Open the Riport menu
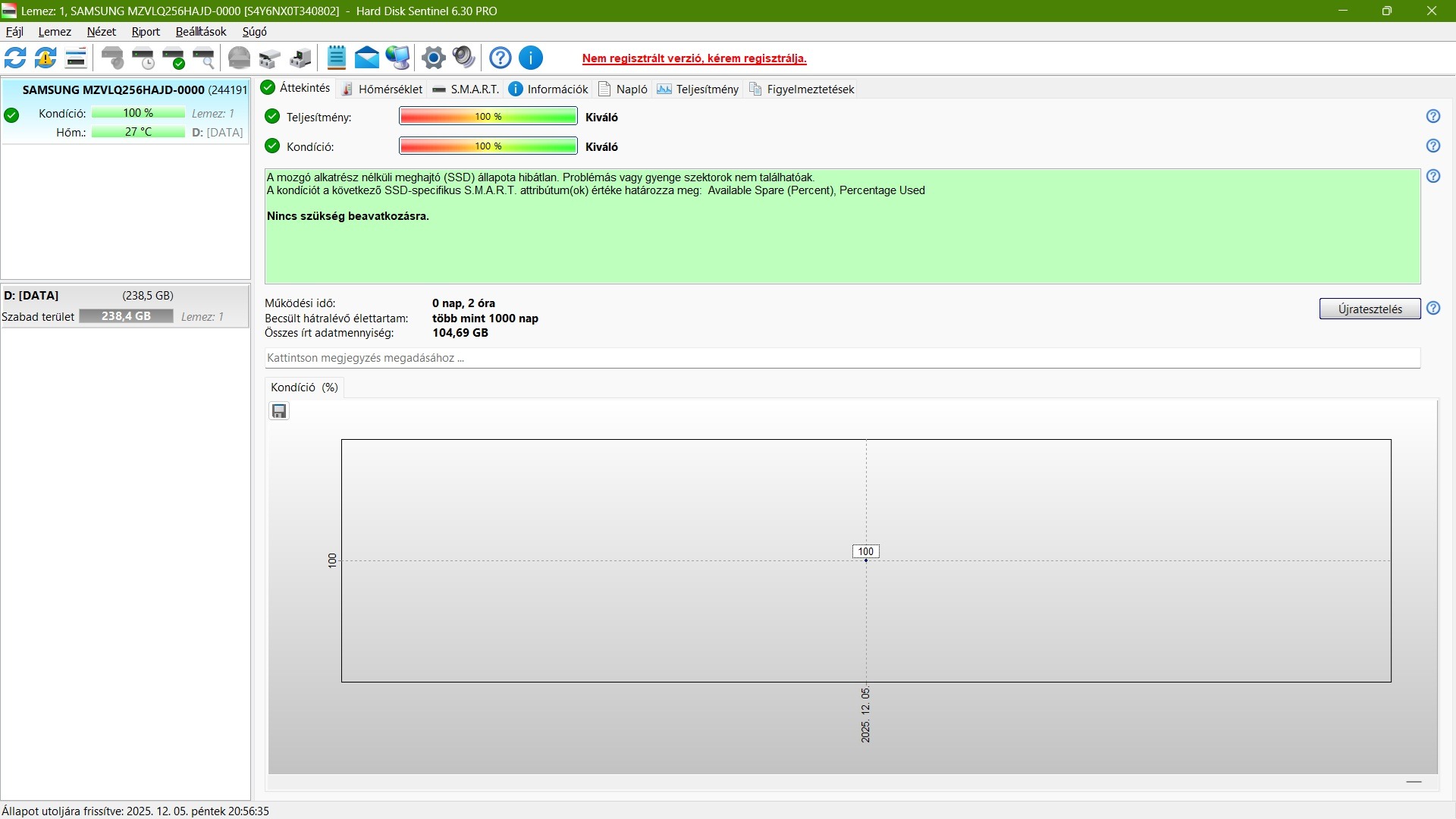This screenshot has width=1456, height=819. [146, 32]
